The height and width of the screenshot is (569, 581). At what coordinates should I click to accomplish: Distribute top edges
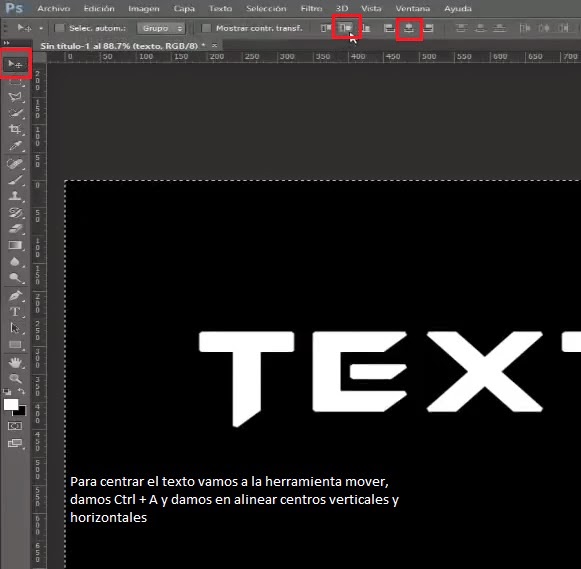coord(461,28)
